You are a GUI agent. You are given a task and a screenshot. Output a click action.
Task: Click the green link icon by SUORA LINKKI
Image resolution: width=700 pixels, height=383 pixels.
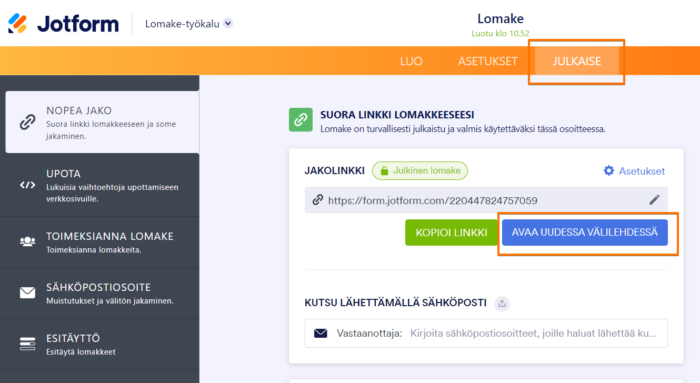[300, 120]
